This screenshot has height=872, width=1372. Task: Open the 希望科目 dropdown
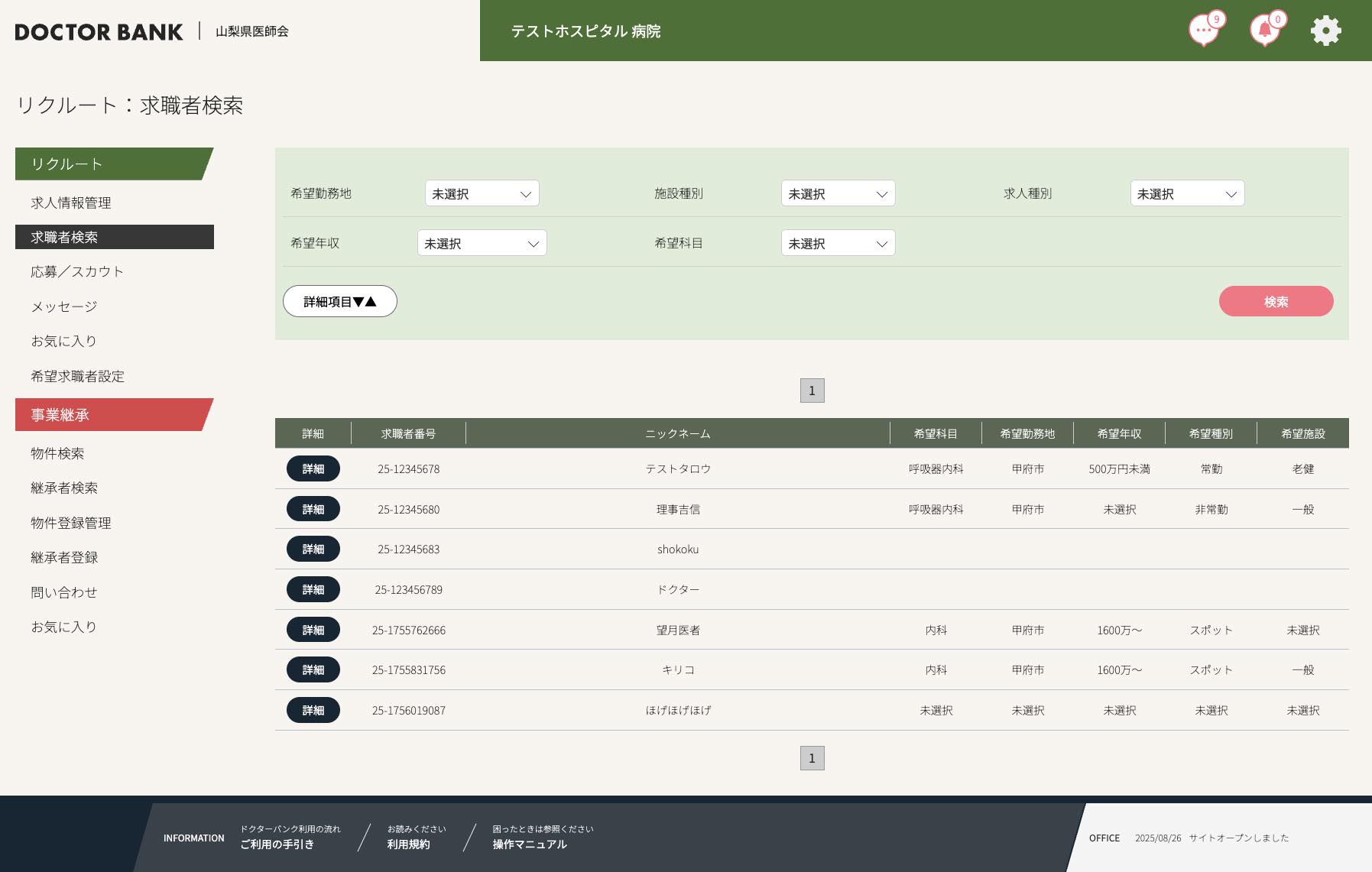pyautogui.click(x=838, y=243)
